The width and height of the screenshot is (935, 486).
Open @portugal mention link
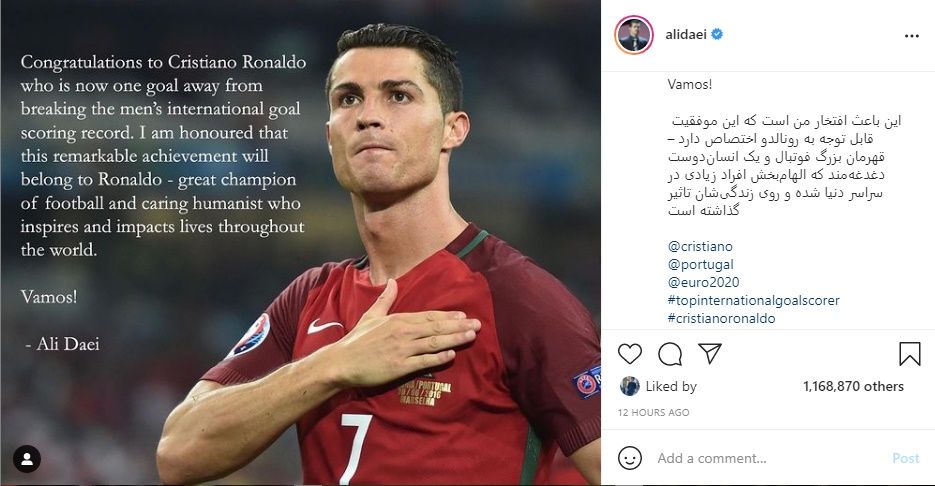[701, 264]
